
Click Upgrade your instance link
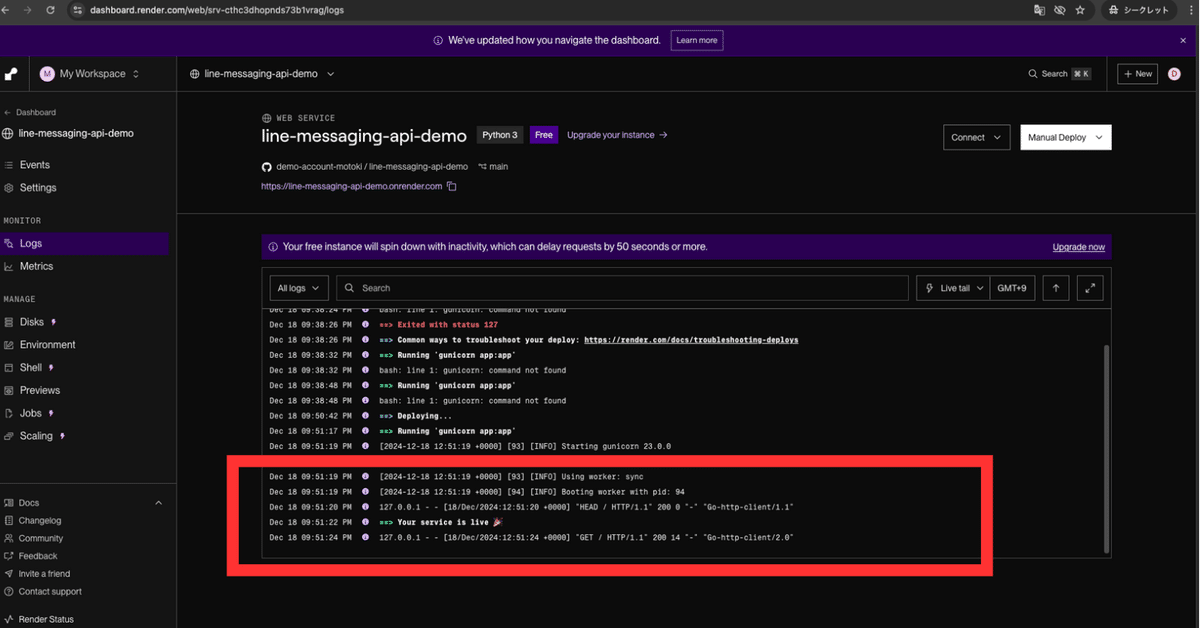pos(616,135)
